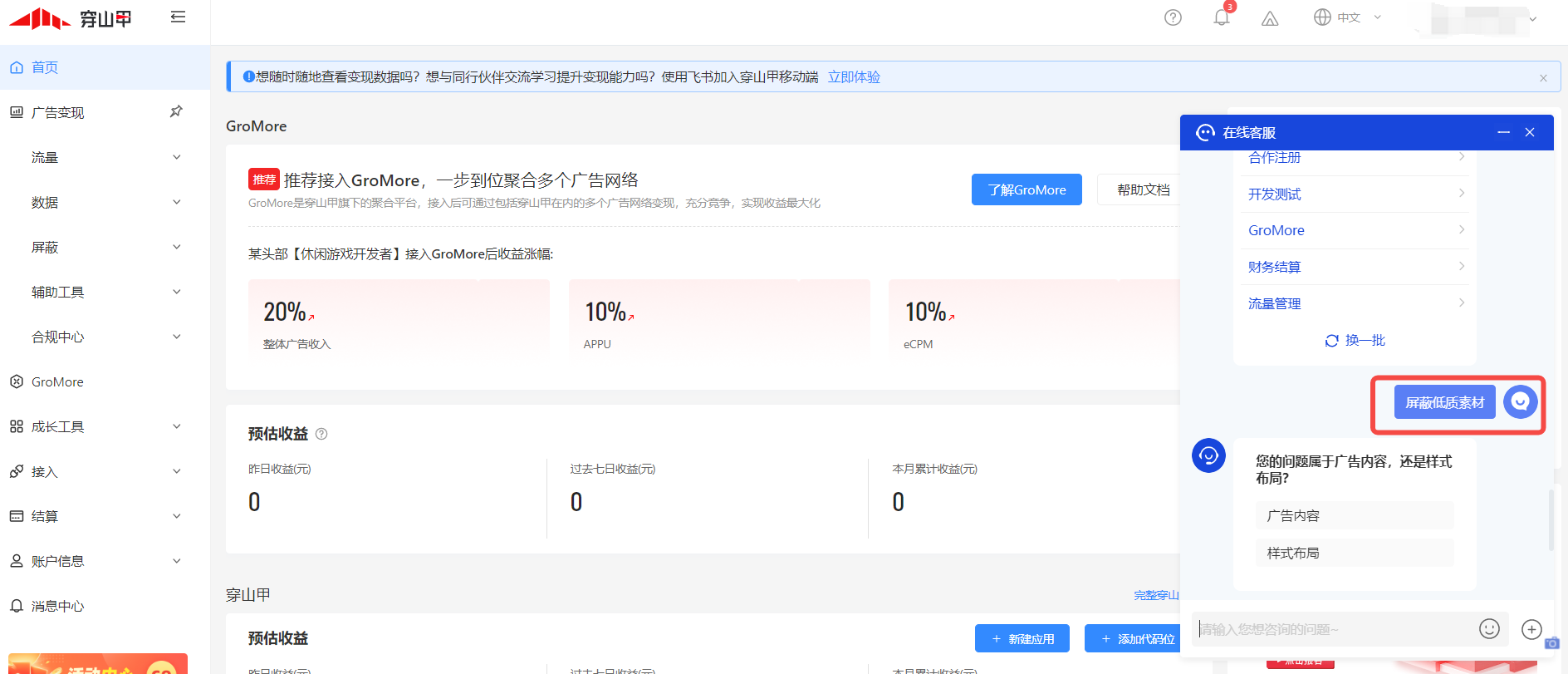Screen dimensions: 1568x674
Task: Click the plus attachment icon in chat
Action: point(1531,629)
